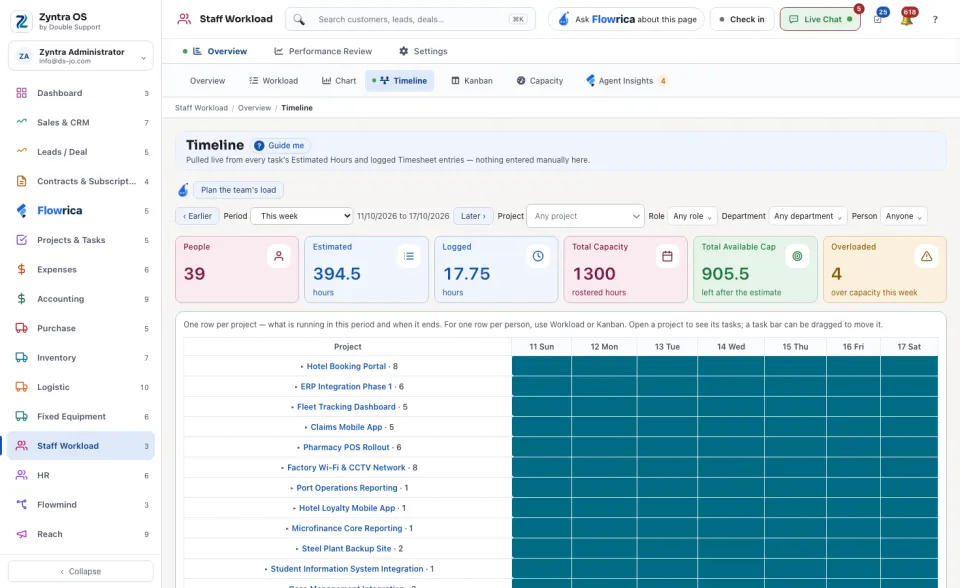Click the Projects & Tasks checkbox icon
This screenshot has height=588, width=960.
pos(21,239)
